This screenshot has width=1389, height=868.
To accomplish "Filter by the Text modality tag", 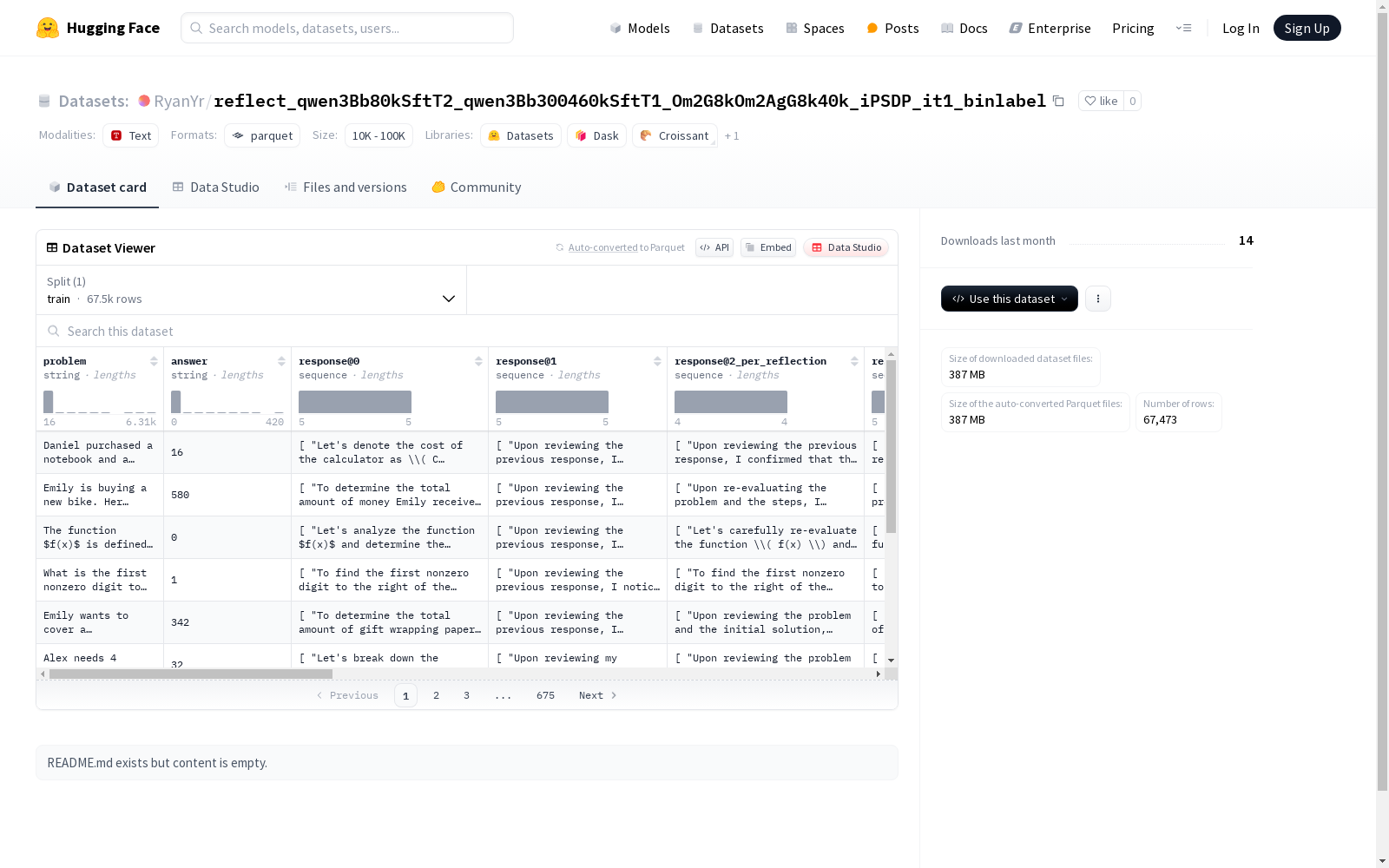I will (131, 135).
